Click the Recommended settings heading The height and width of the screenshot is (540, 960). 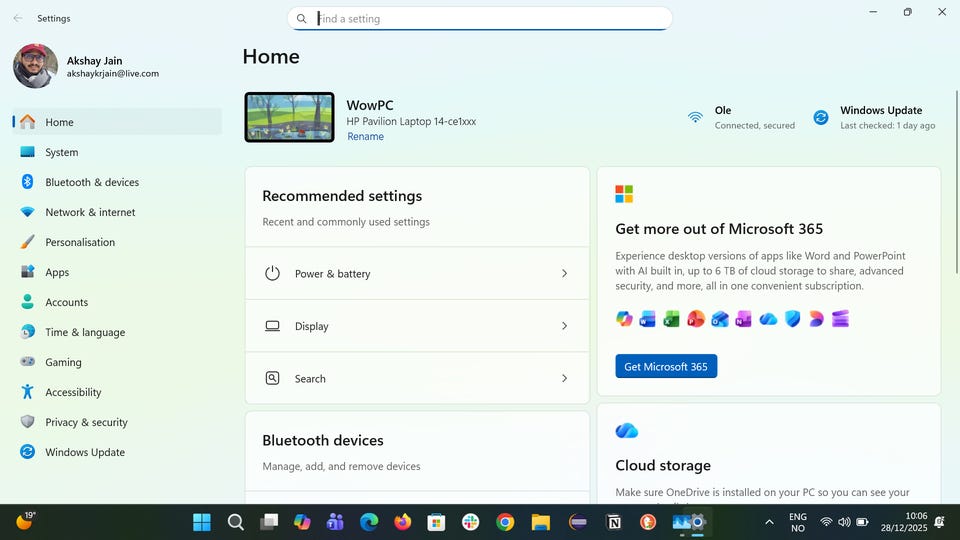tap(342, 196)
